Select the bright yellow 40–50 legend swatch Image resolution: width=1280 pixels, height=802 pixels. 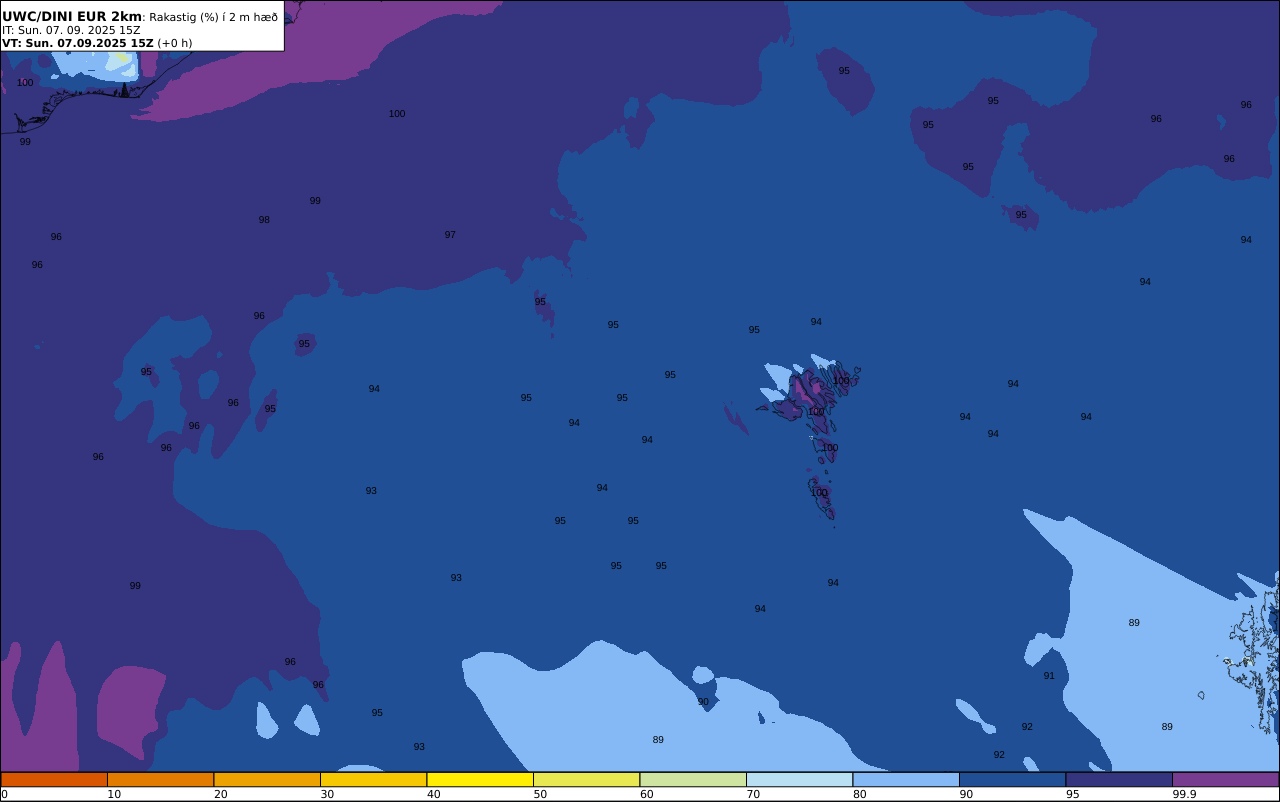coord(480,779)
